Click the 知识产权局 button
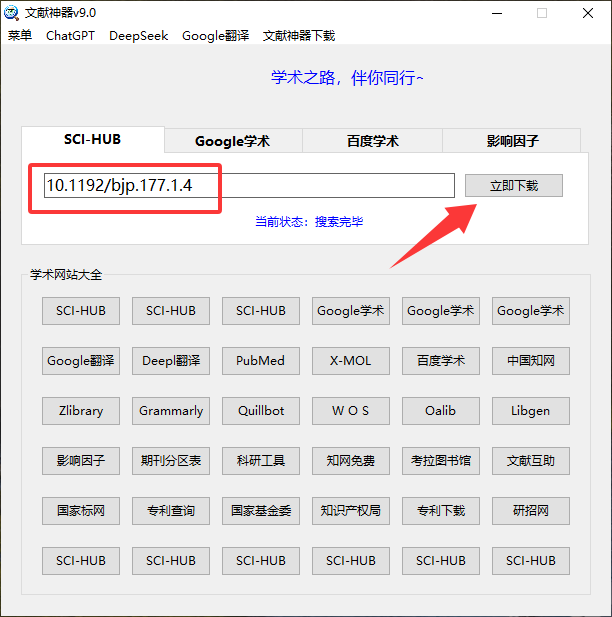 point(351,511)
